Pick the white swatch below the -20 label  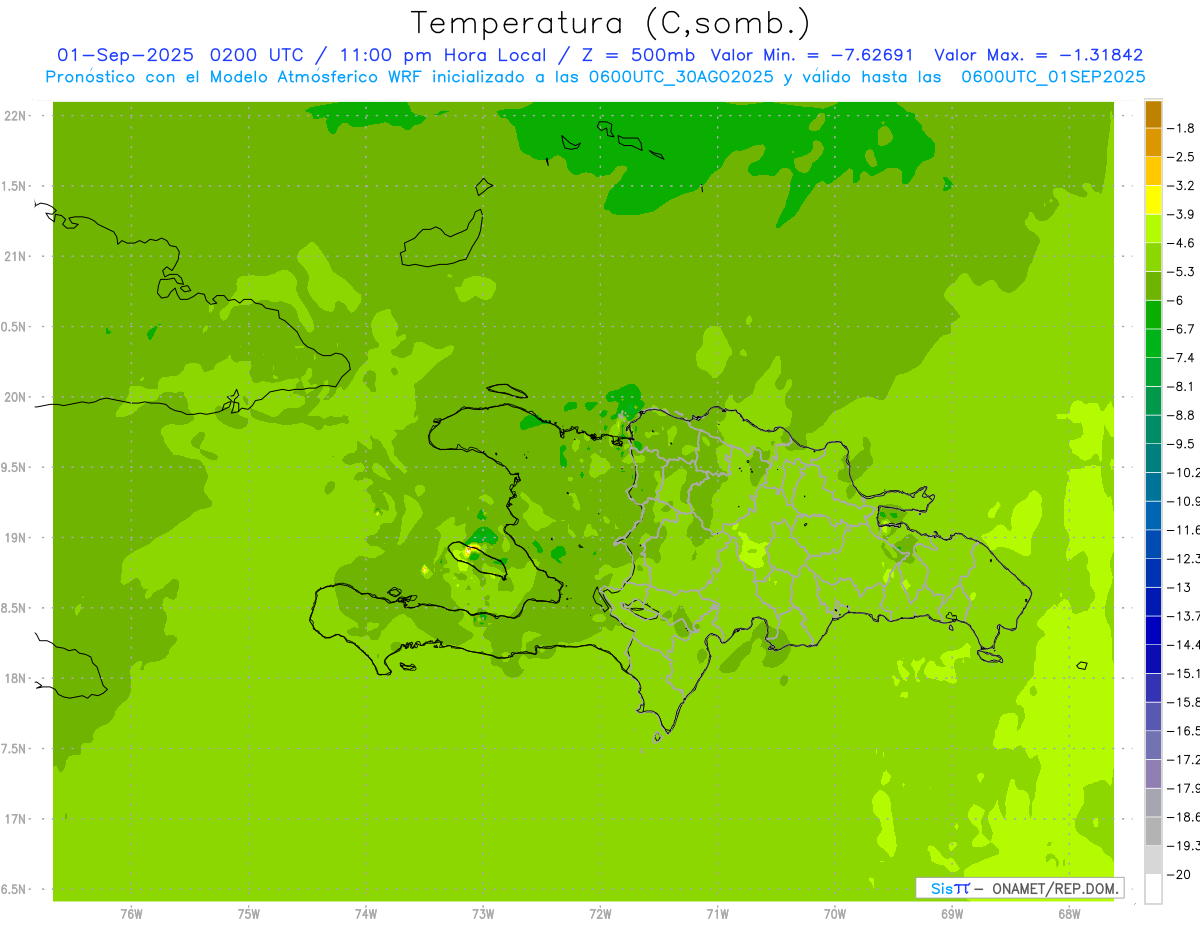point(1153,889)
